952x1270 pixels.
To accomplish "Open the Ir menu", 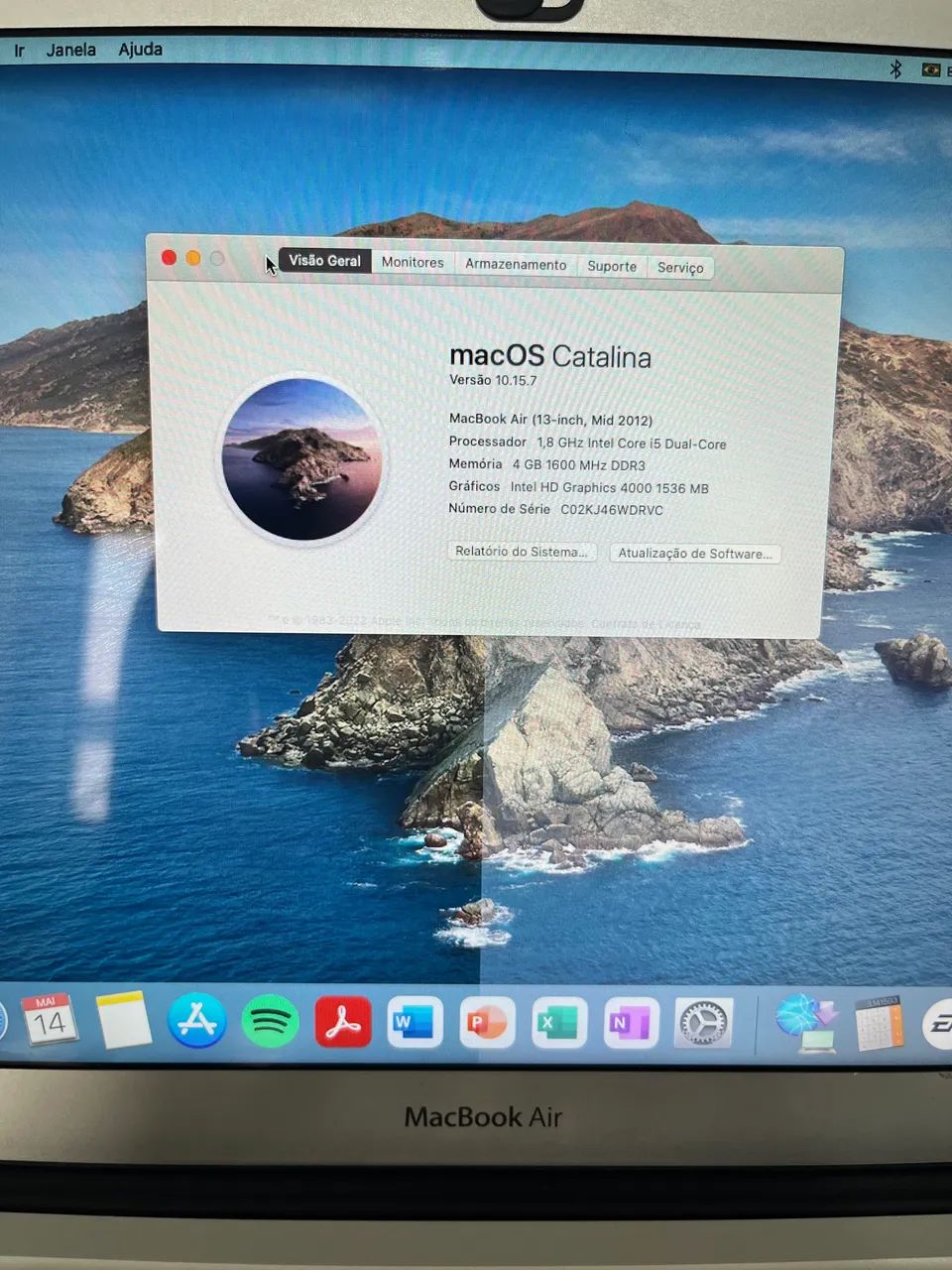I will (x=19, y=50).
